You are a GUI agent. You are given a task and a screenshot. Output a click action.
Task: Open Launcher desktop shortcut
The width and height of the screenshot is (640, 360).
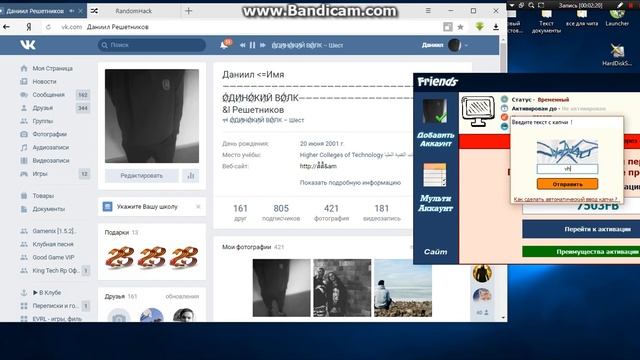click(617, 17)
